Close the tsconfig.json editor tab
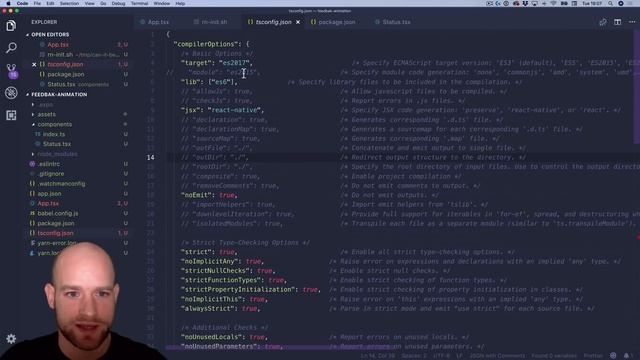Viewport: 640px width, 360px height. pos(298,22)
